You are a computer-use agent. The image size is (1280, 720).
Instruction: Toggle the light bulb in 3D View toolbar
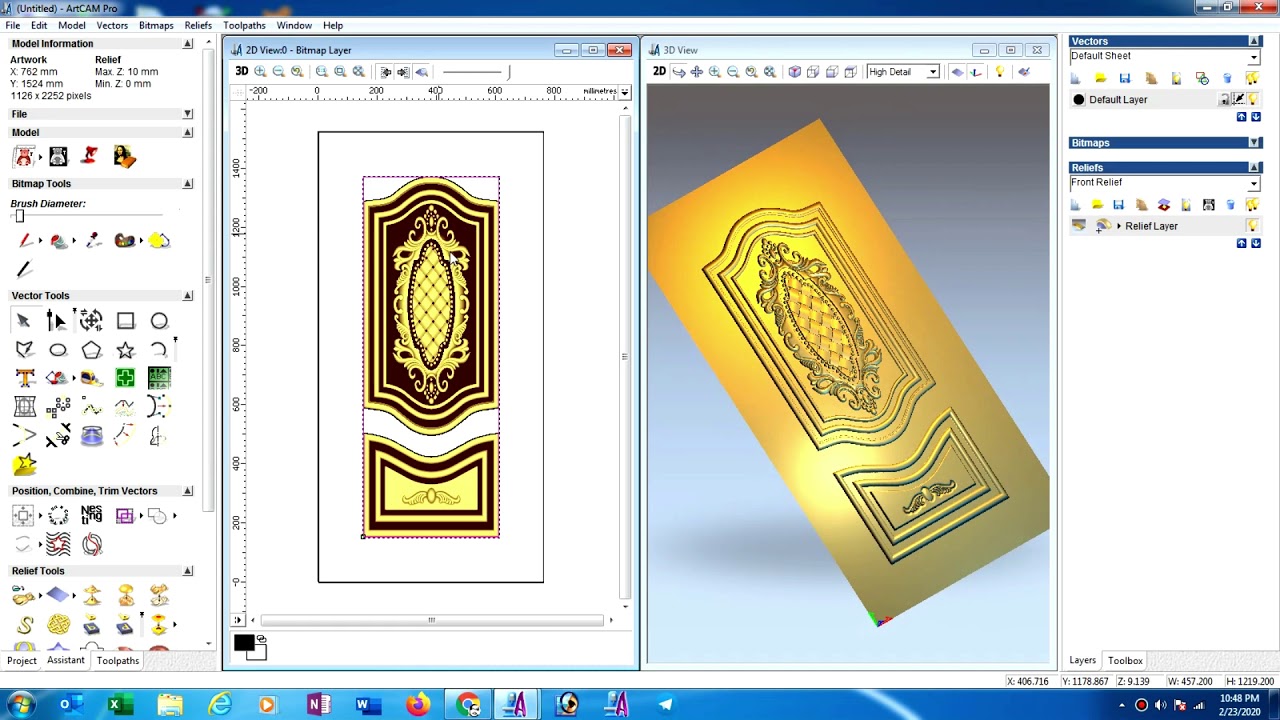[999, 71]
